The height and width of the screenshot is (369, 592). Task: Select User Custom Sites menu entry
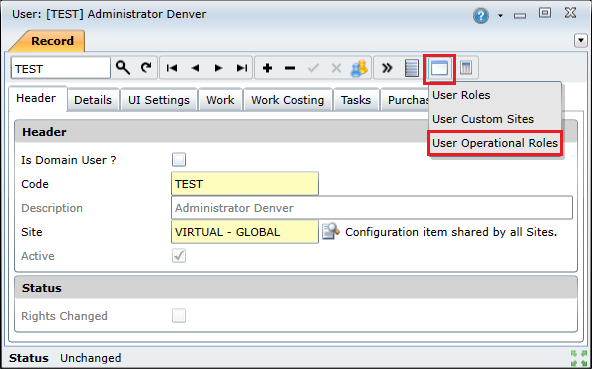click(x=495, y=119)
